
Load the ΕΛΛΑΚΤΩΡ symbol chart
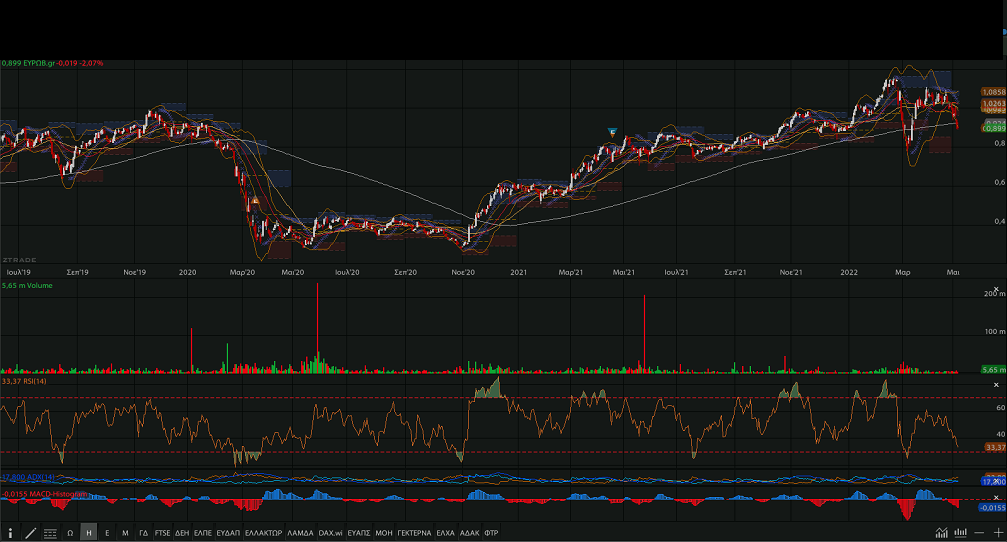263,533
